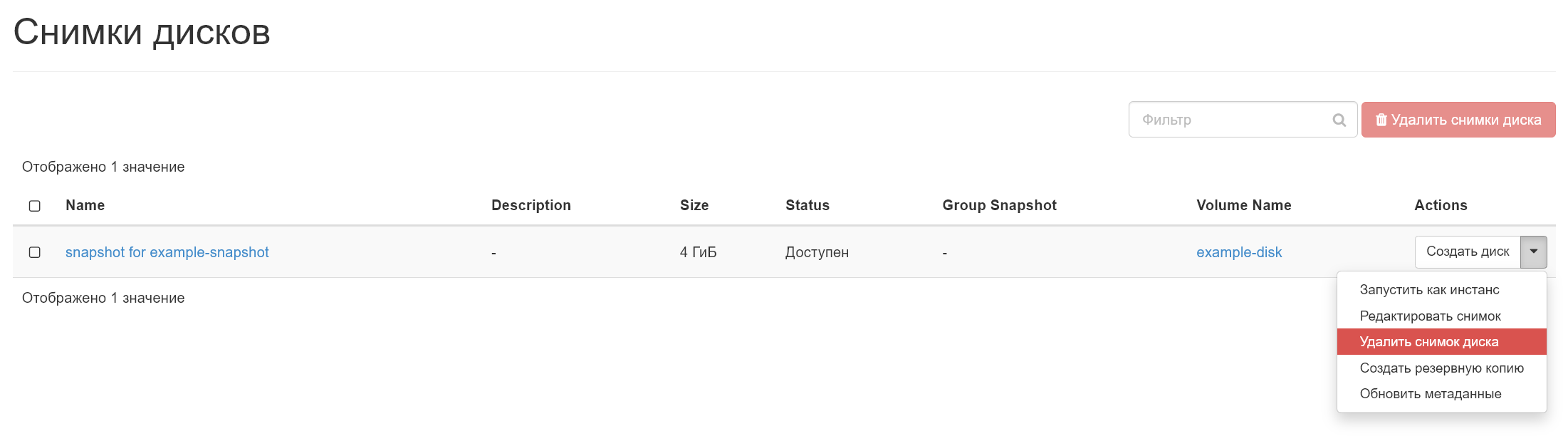Toggle the select-all checkbox in table header
The image size is (1568, 436).
(34, 206)
